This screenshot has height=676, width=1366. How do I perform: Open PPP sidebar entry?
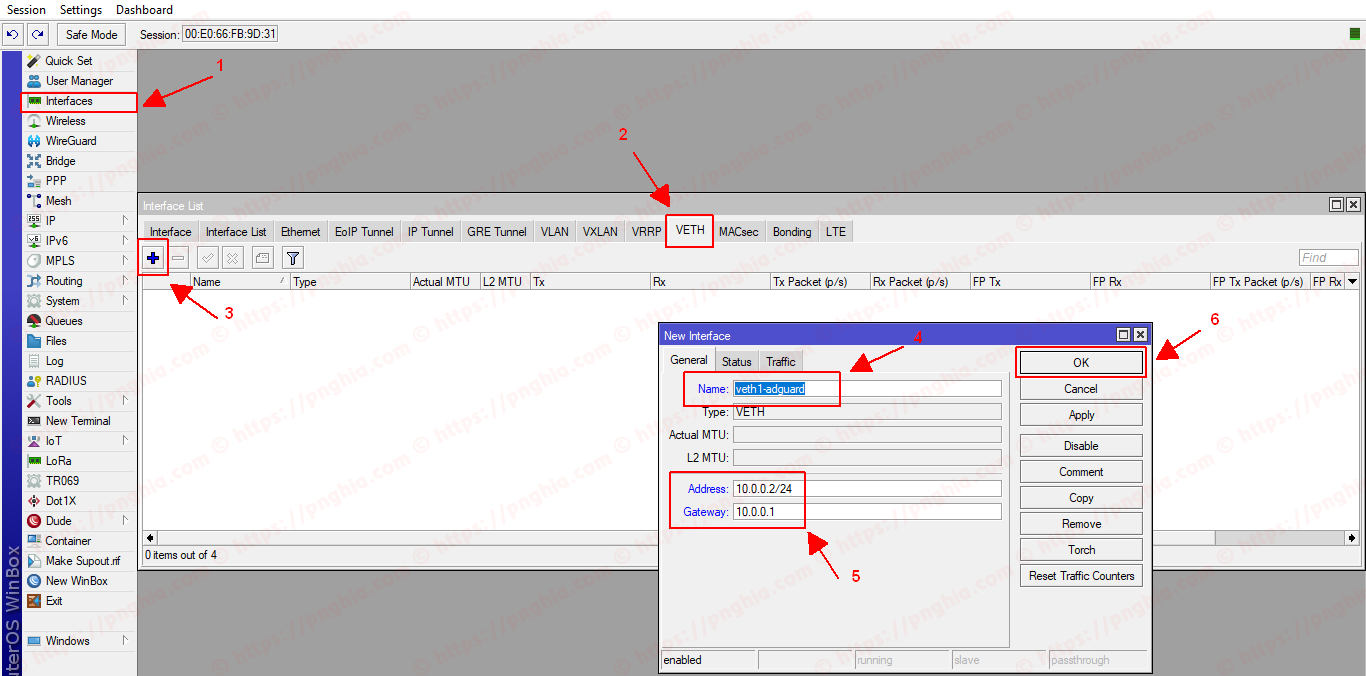56,181
